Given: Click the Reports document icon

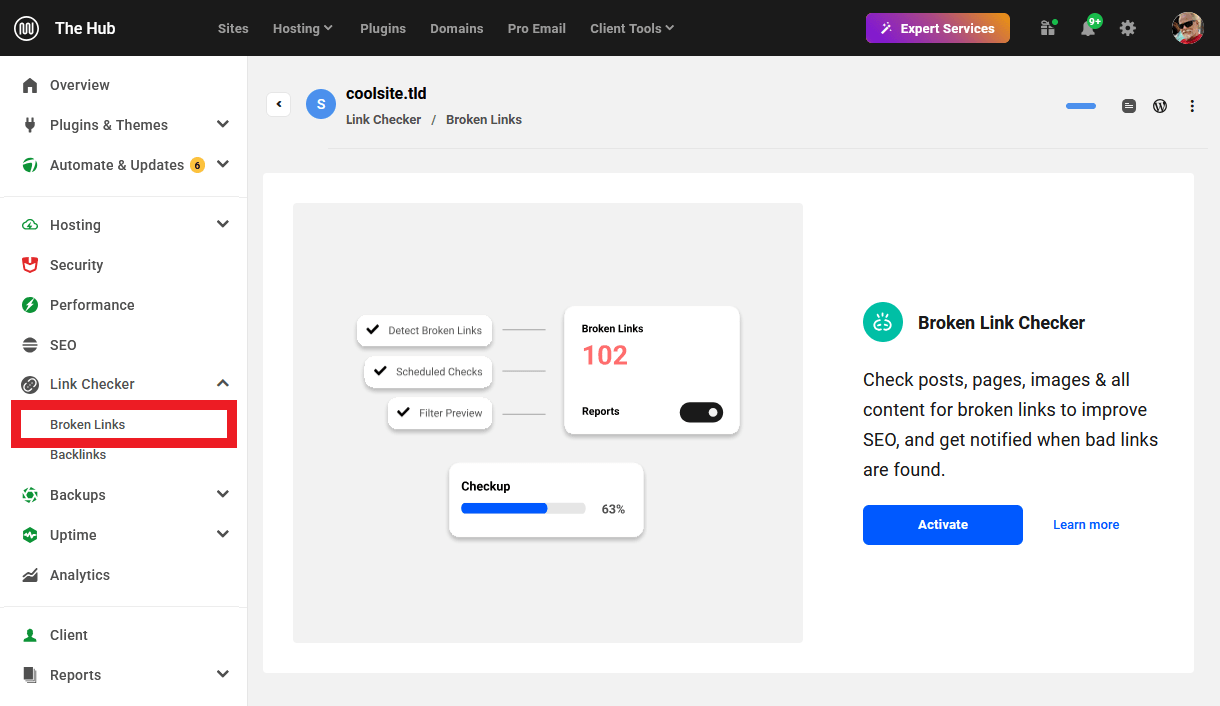Looking at the screenshot, I should [x=30, y=675].
